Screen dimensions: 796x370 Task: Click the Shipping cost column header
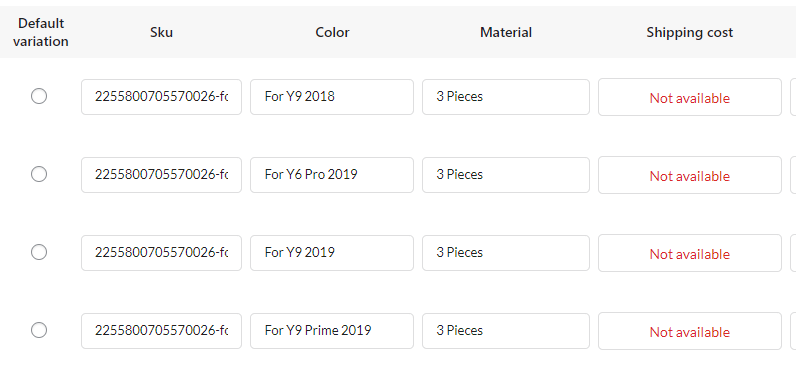[x=690, y=32]
